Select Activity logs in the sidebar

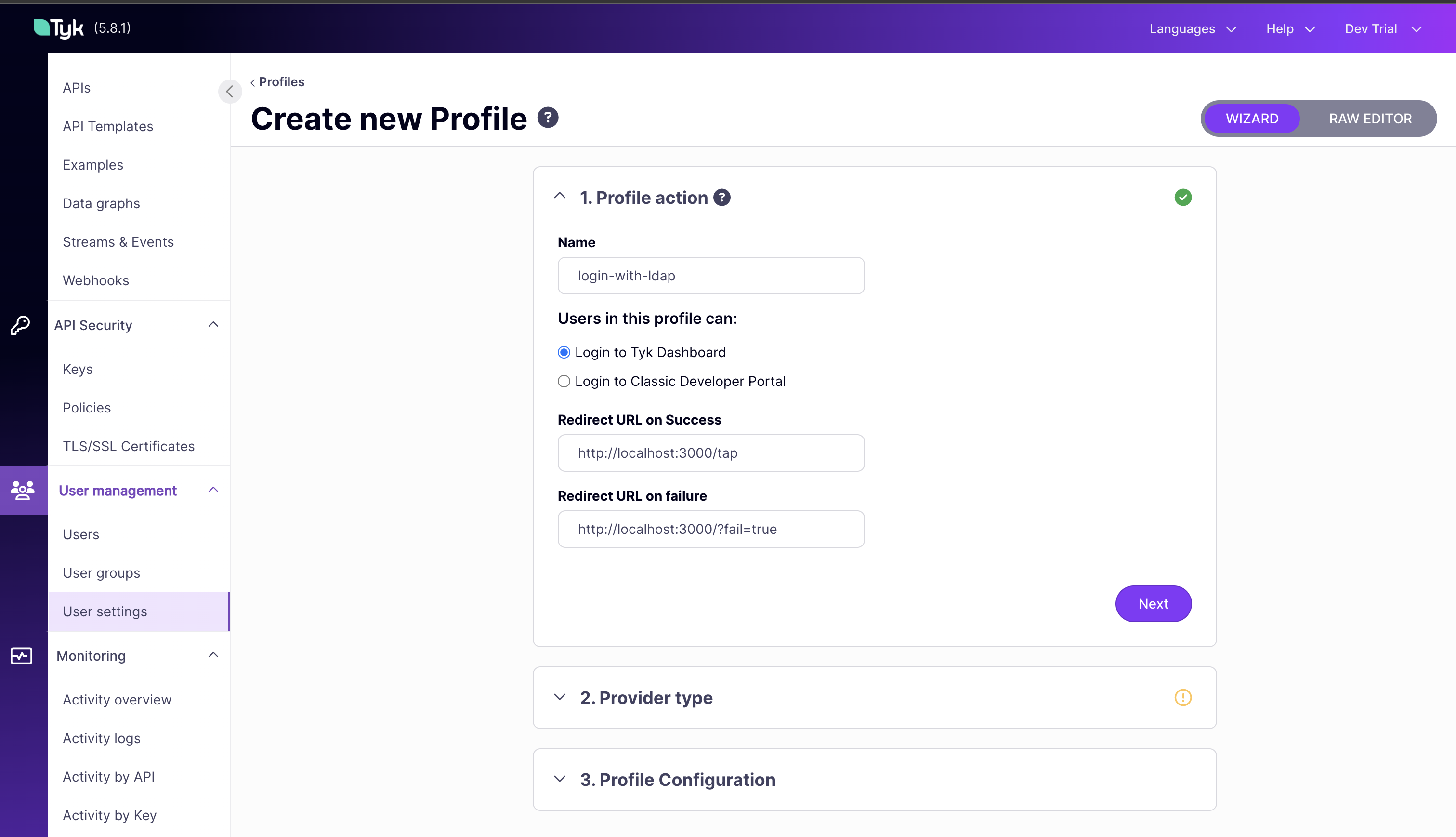coord(101,738)
